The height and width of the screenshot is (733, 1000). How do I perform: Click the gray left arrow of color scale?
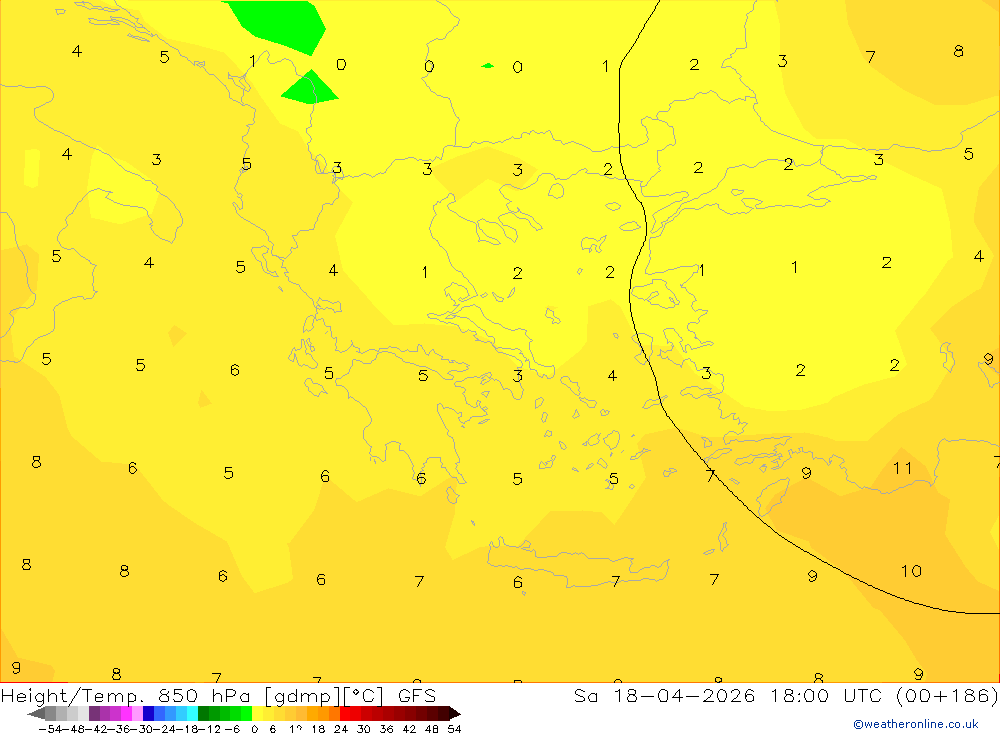[36, 714]
